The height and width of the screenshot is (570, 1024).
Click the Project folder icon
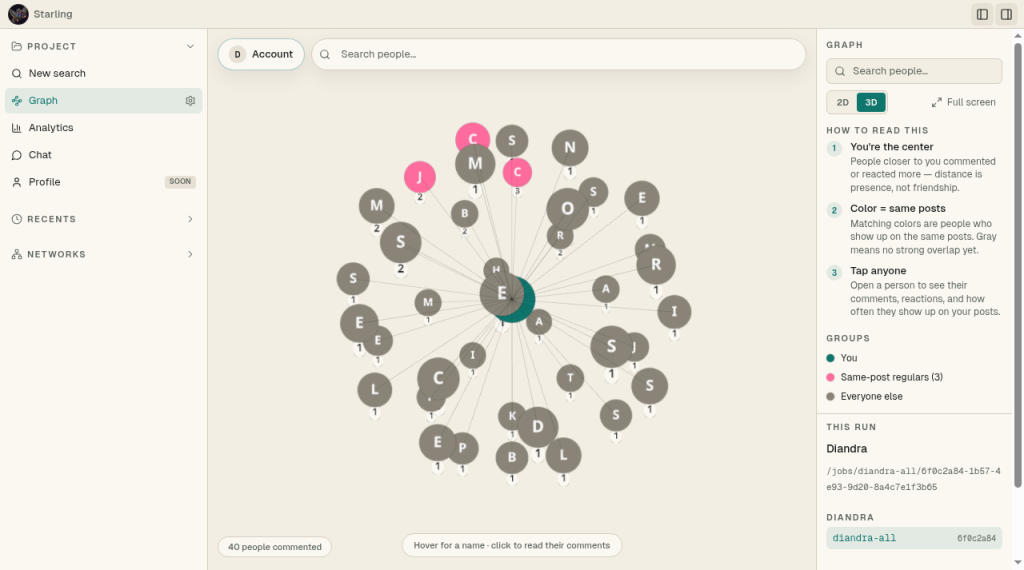(x=17, y=46)
